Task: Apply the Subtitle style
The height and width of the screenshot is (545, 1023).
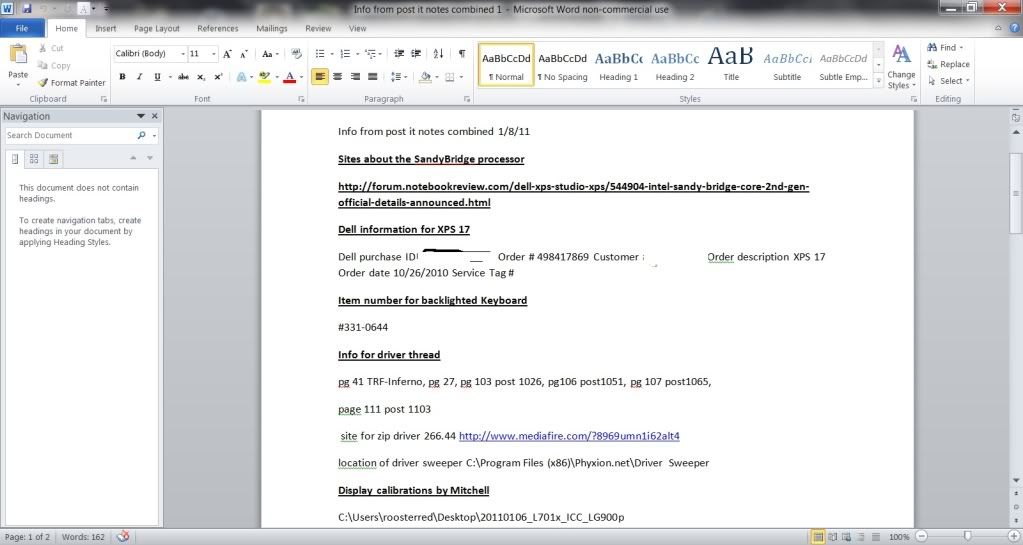Action: (x=787, y=65)
